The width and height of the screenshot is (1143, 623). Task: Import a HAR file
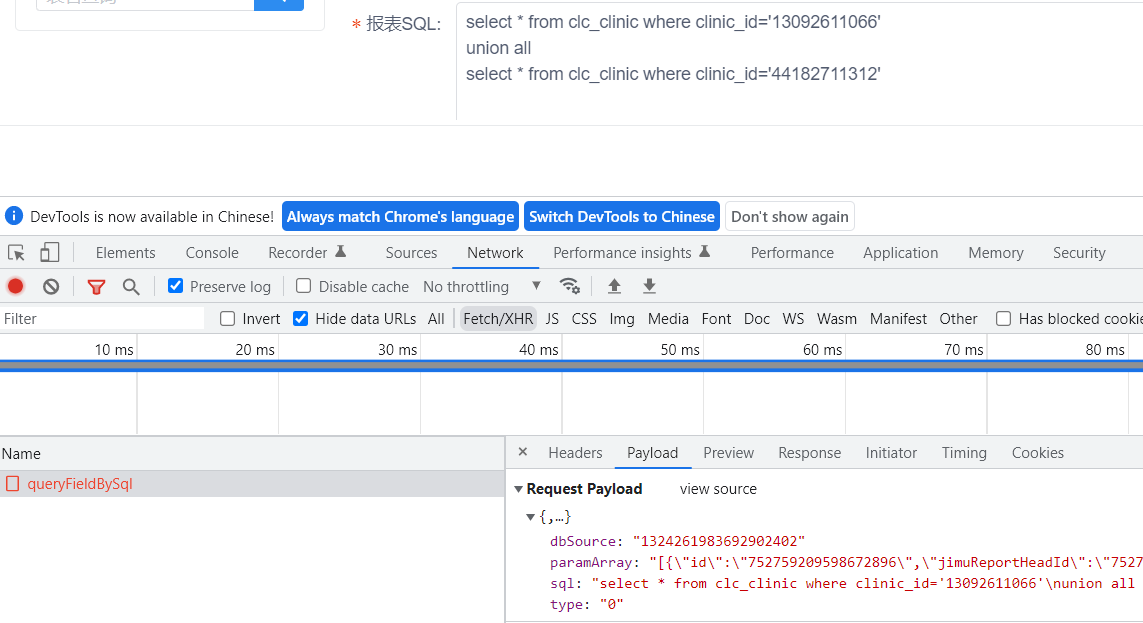pos(614,287)
